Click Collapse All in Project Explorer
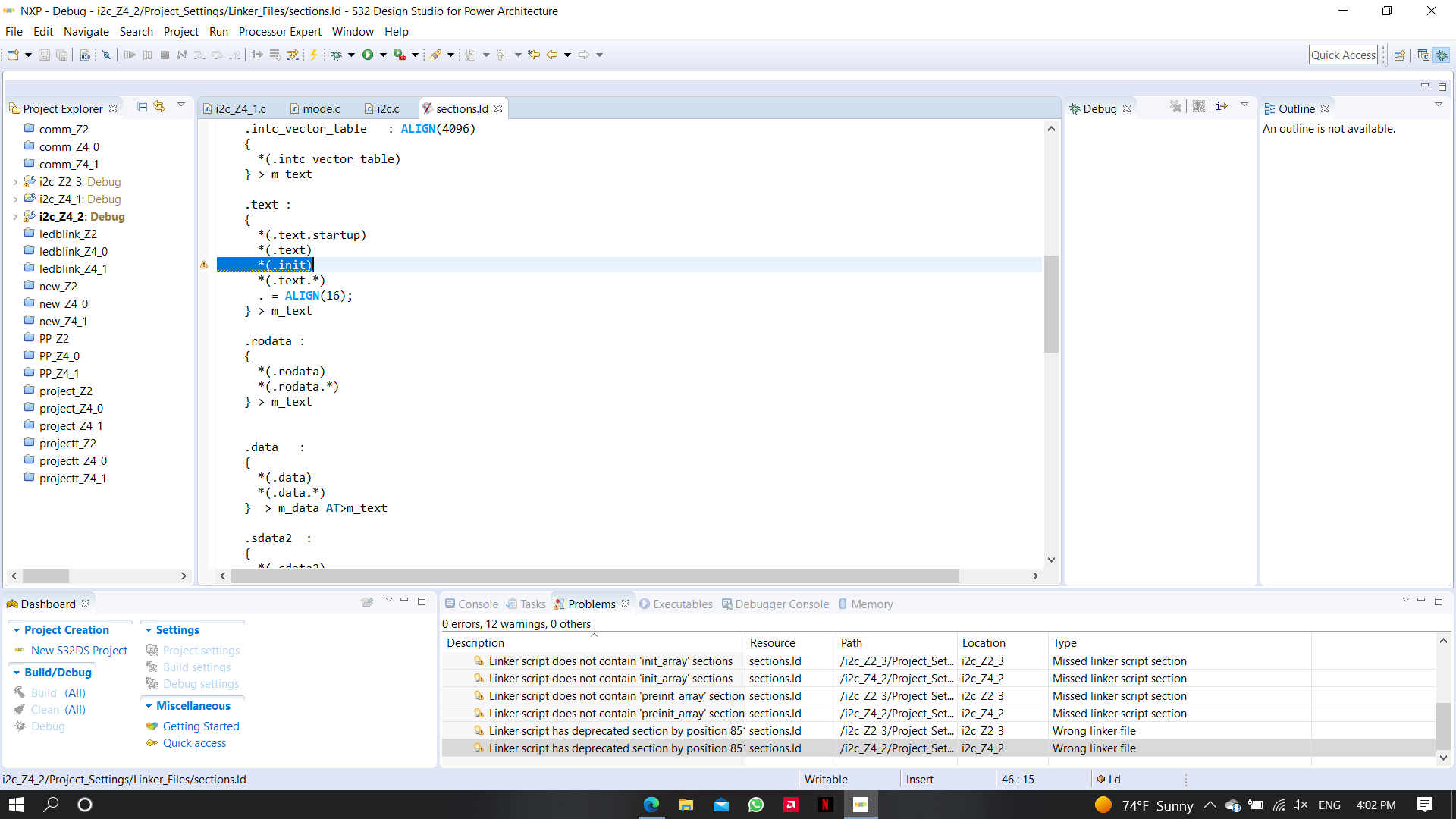This screenshot has width=1456, height=819. [x=142, y=107]
